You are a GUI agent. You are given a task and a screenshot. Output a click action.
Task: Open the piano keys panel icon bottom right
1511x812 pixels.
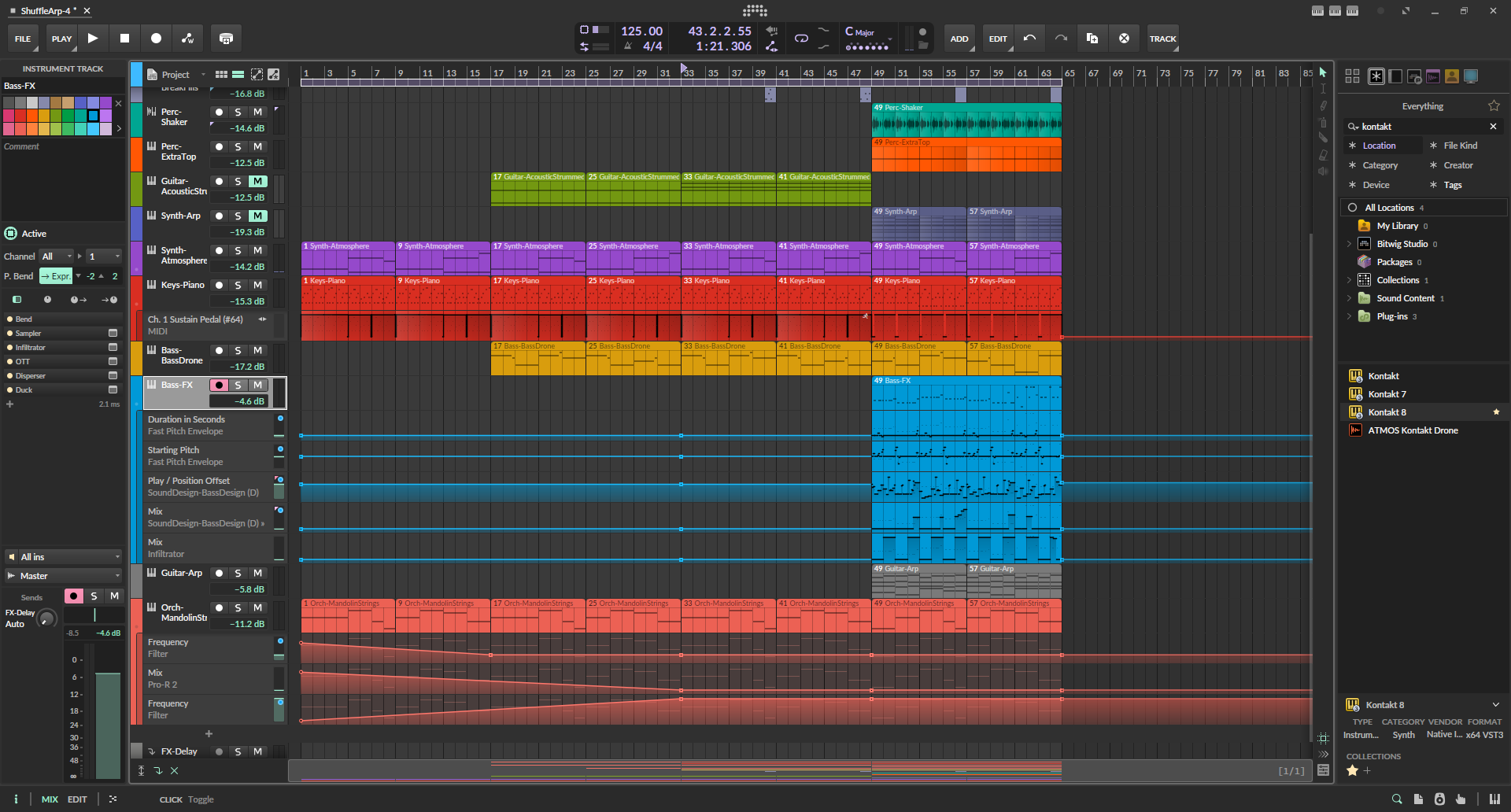click(1494, 799)
